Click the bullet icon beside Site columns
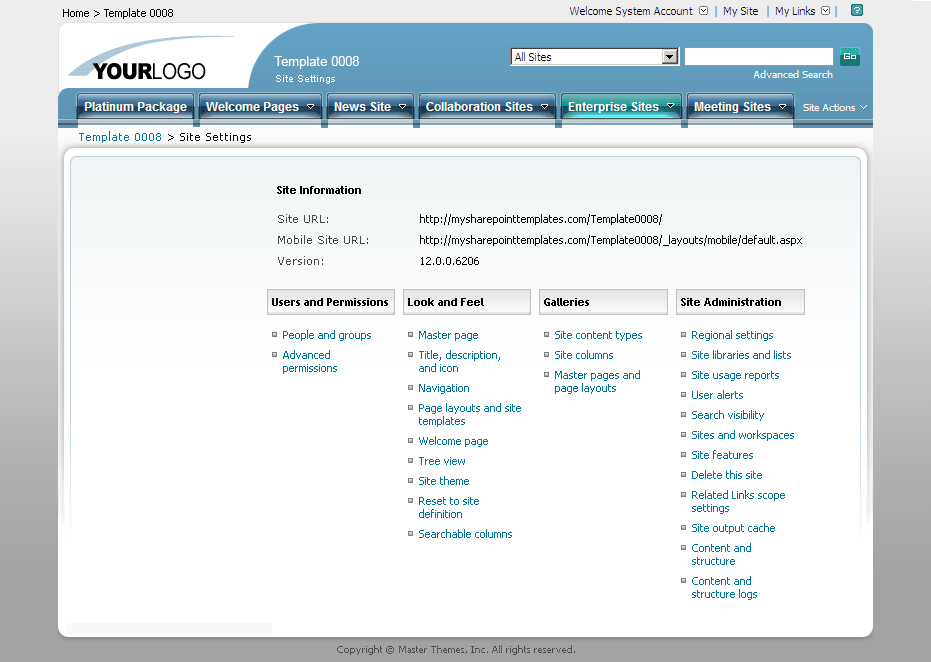 click(546, 355)
